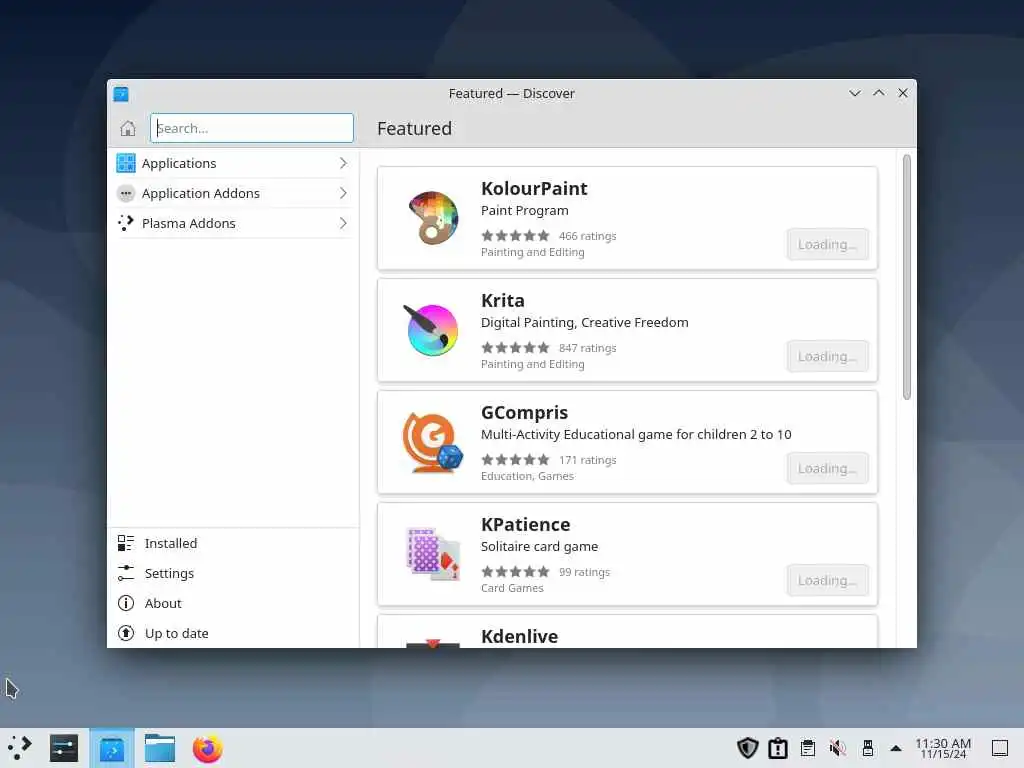Click the About info icon
The image size is (1024, 768).
pyautogui.click(x=125, y=603)
